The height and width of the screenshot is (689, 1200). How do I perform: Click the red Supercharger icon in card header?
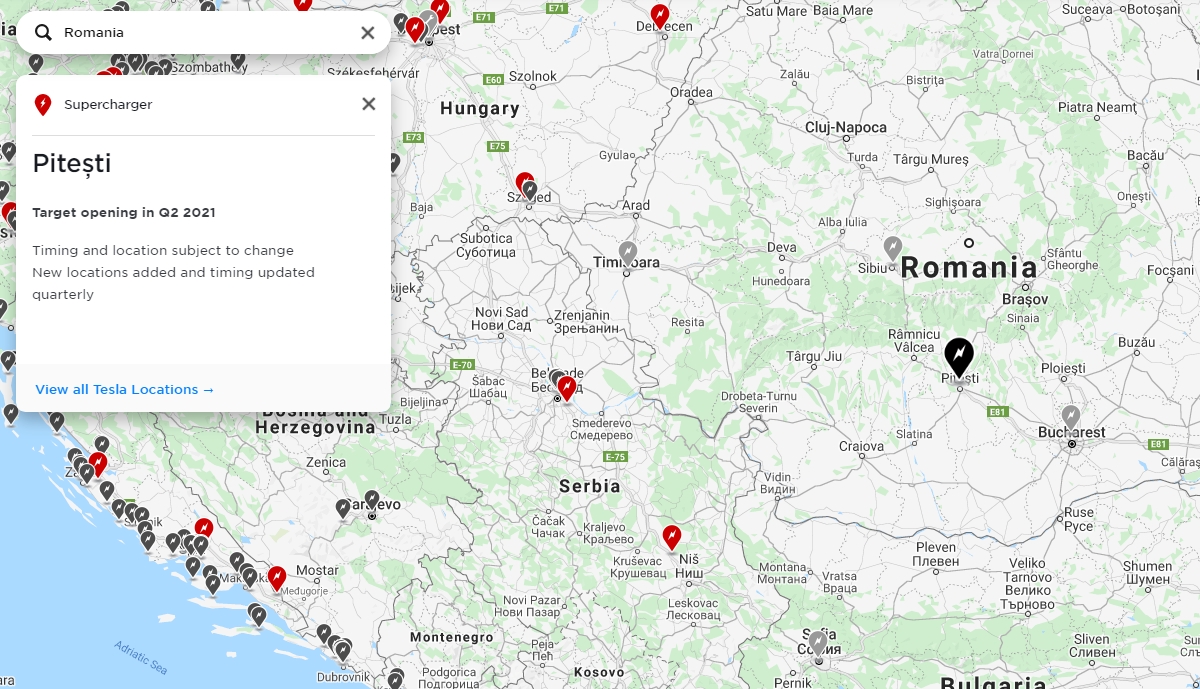coord(43,105)
